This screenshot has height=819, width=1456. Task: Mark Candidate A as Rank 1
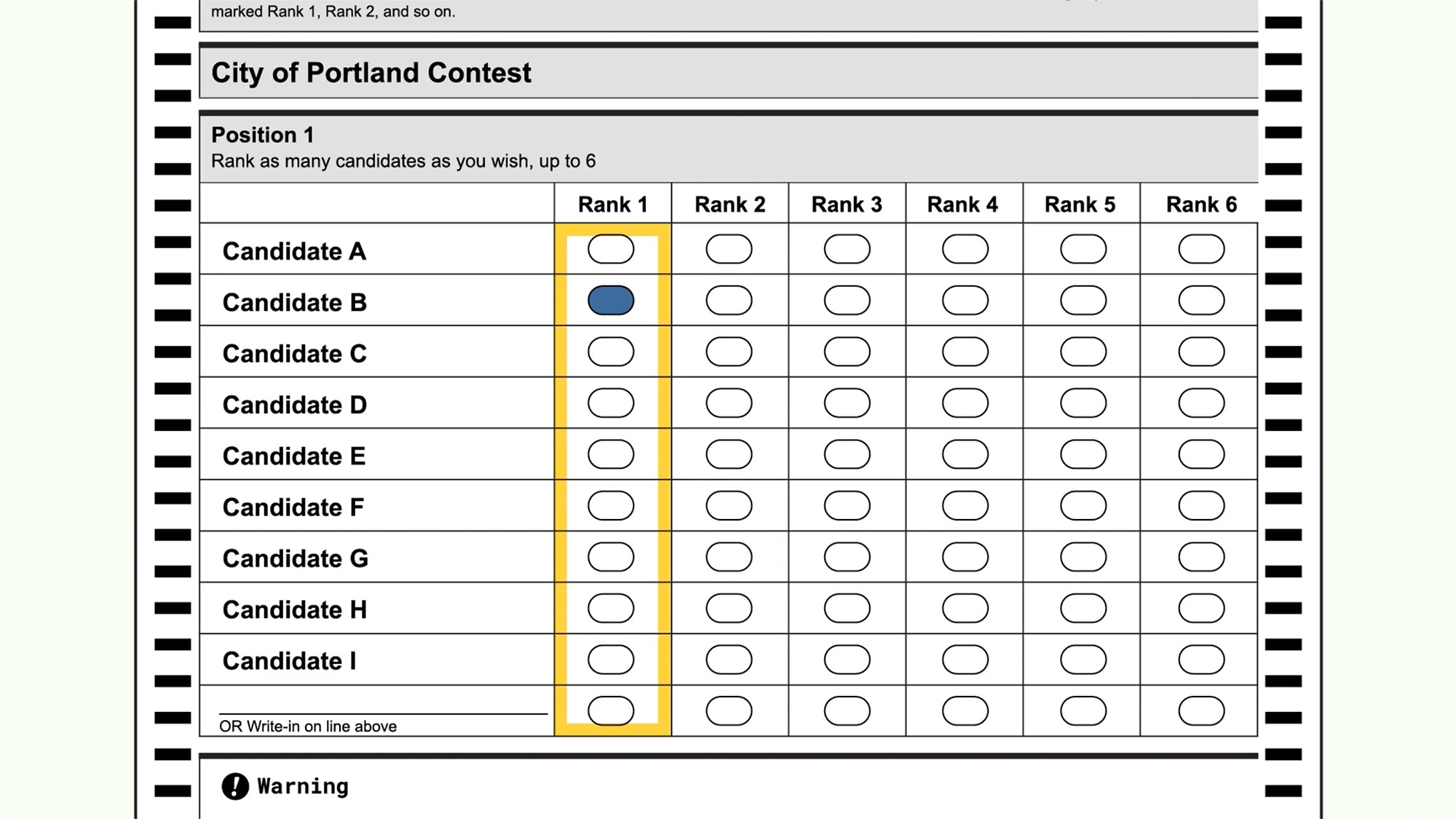611,249
